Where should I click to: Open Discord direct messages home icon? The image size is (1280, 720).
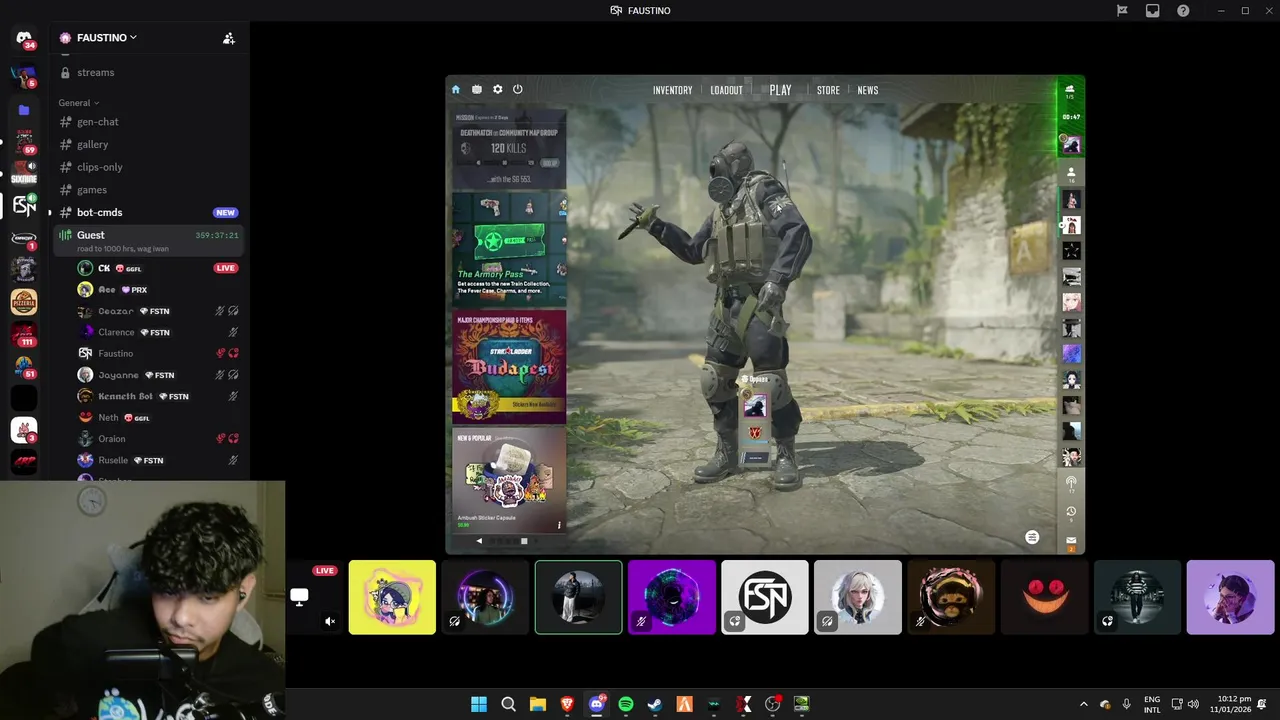point(24,38)
